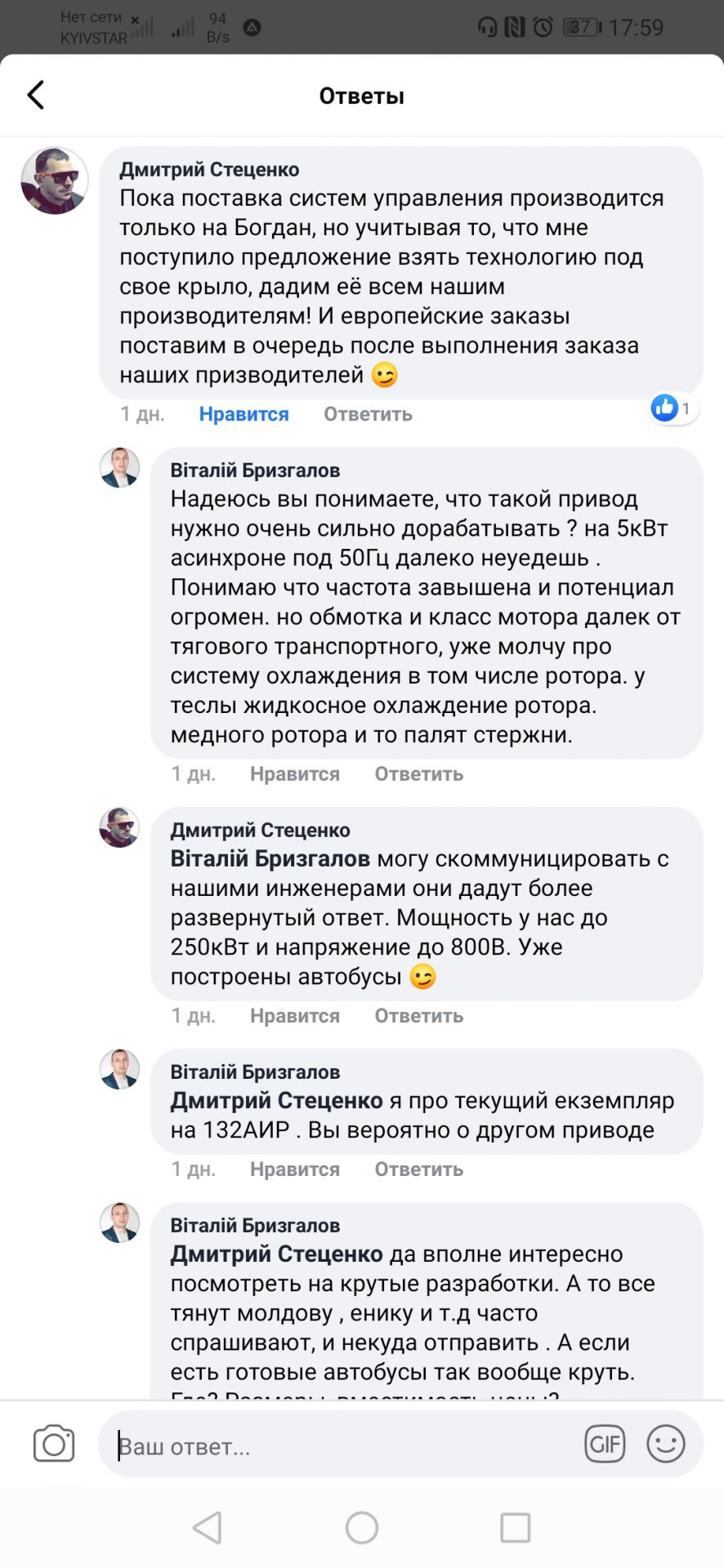Open Дмитрий Стеценко's large profile avatar
Screen dimensions: 724x1568
54,180
